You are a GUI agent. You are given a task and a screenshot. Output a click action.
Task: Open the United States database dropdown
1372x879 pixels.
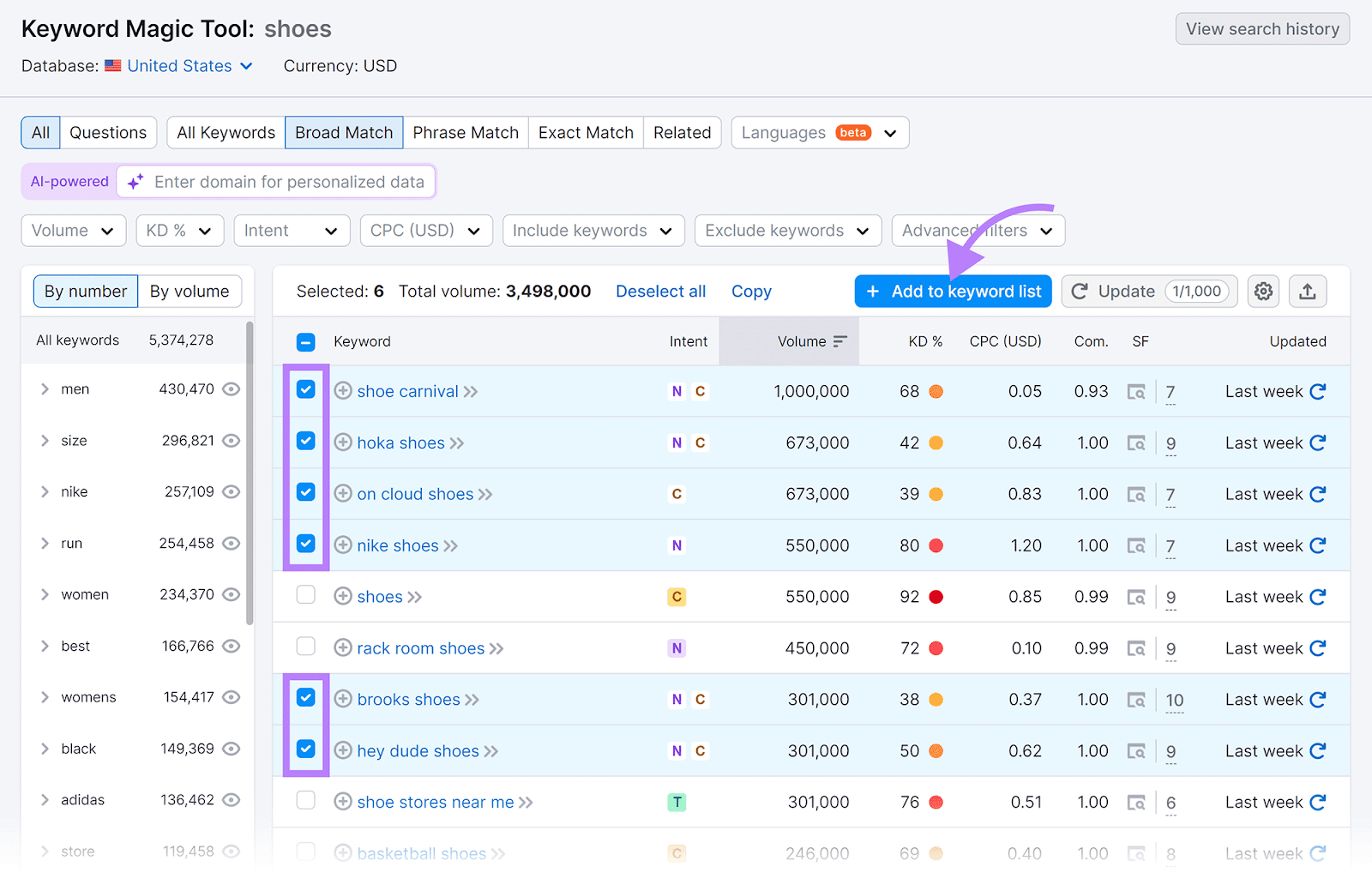[x=180, y=66]
